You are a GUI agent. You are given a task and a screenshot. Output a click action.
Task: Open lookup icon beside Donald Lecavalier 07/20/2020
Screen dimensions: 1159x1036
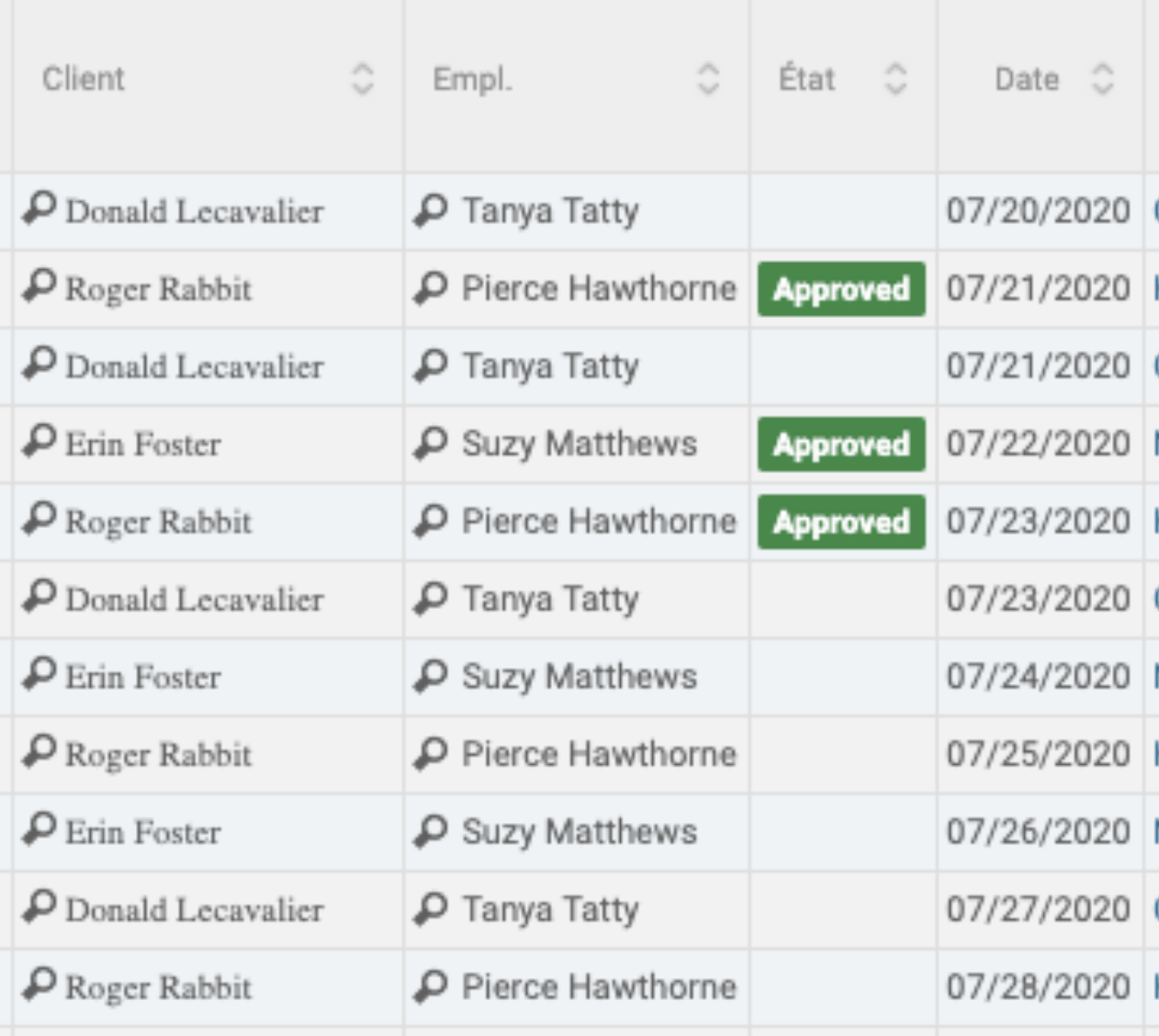pyautogui.click(x=39, y=208)
